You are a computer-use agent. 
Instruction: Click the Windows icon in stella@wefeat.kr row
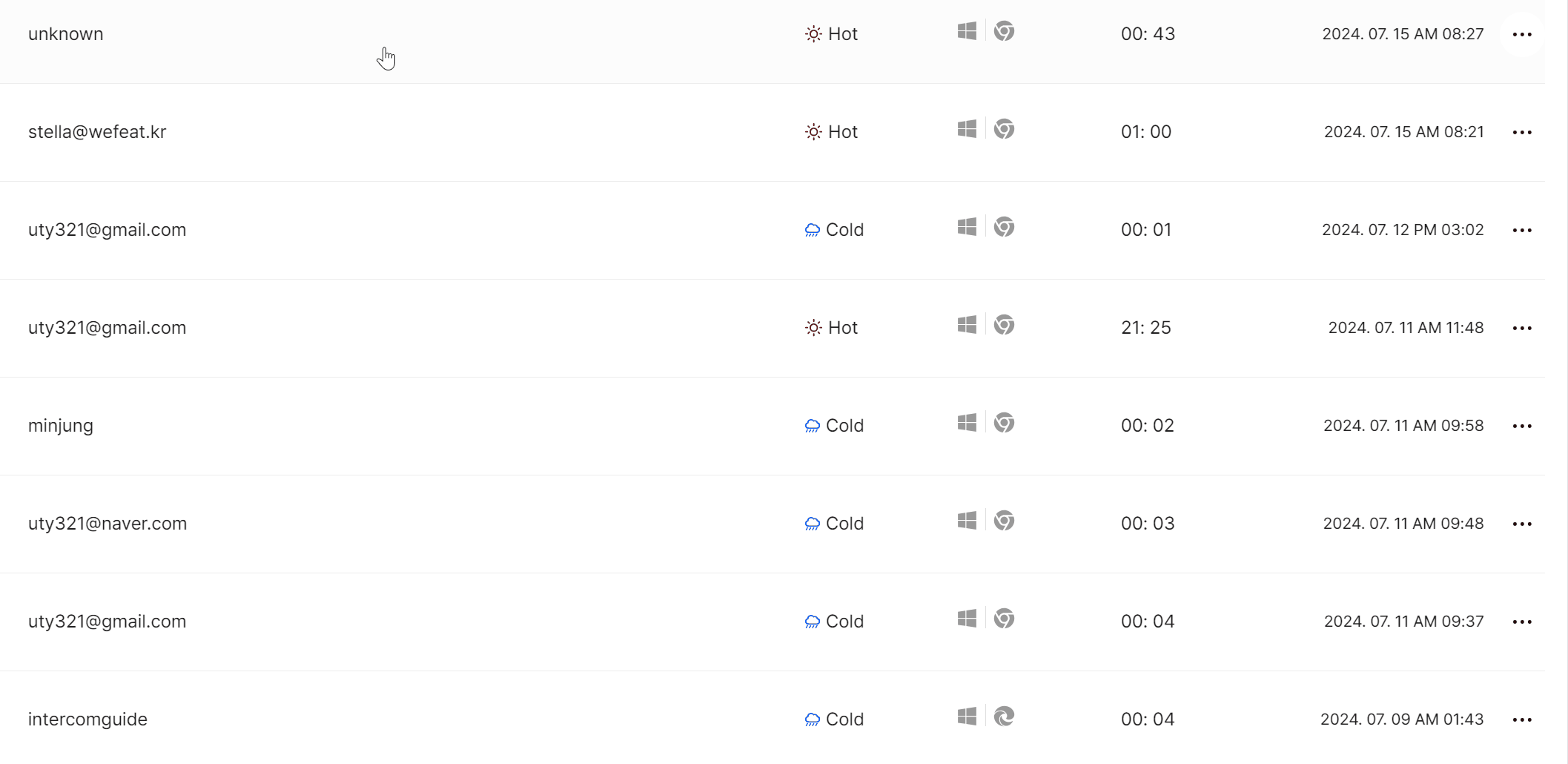[967, 129]
